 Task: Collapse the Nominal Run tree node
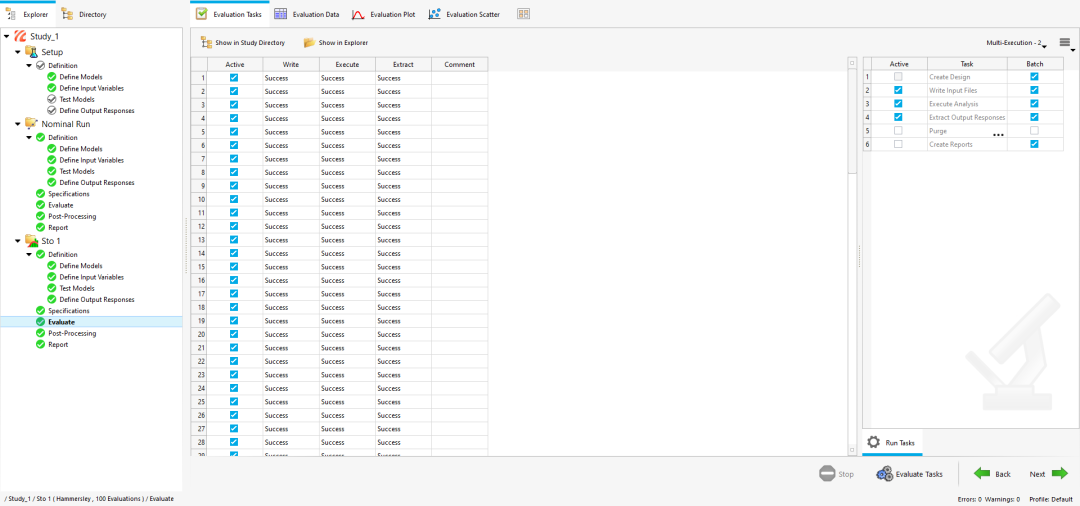click(x=18, y=124)
